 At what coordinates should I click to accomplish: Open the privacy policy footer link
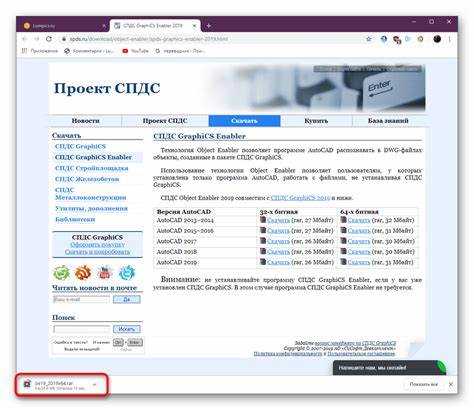(x=288, y=354)
